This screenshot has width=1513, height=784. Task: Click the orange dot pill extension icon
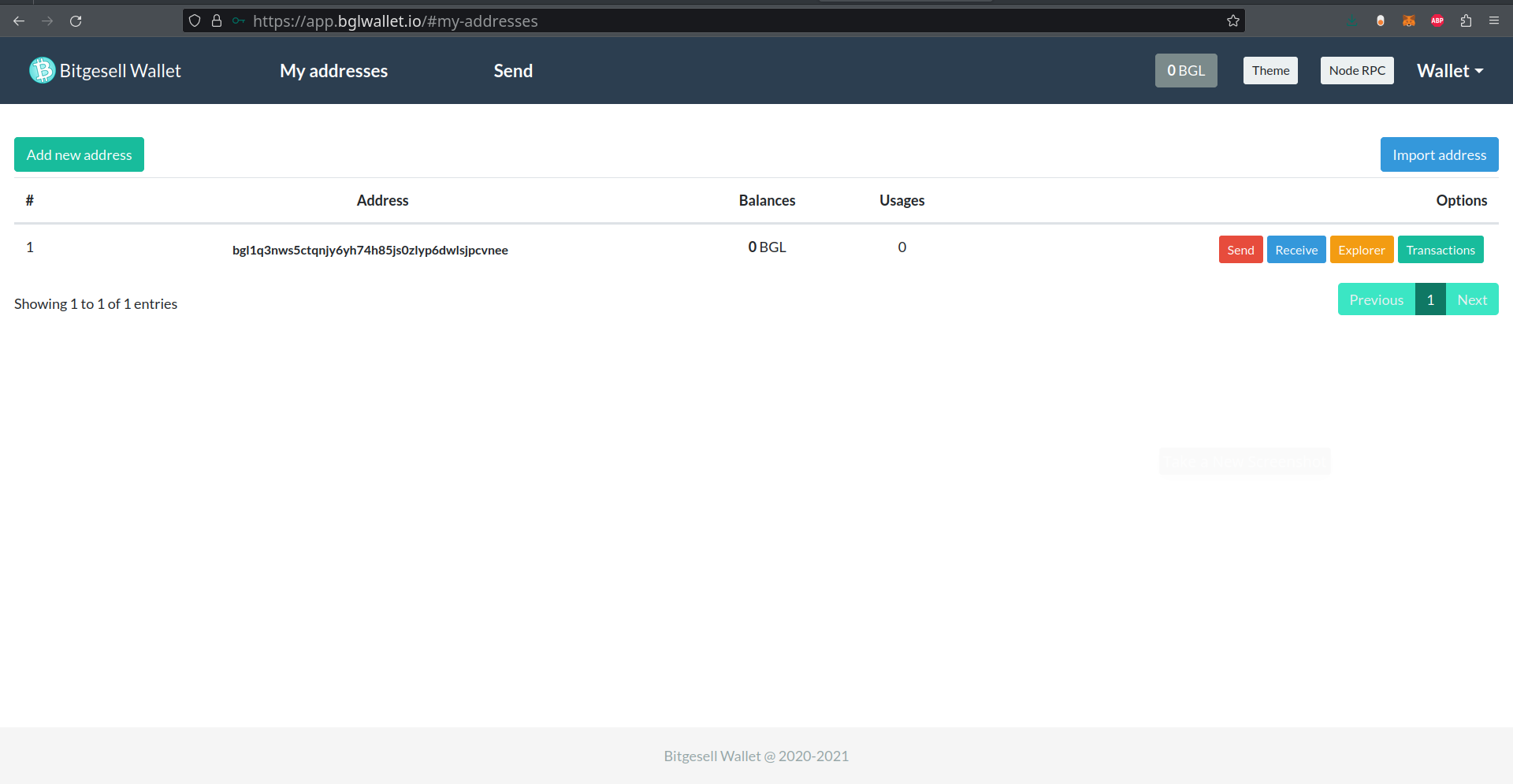[x=1381, y=21]
